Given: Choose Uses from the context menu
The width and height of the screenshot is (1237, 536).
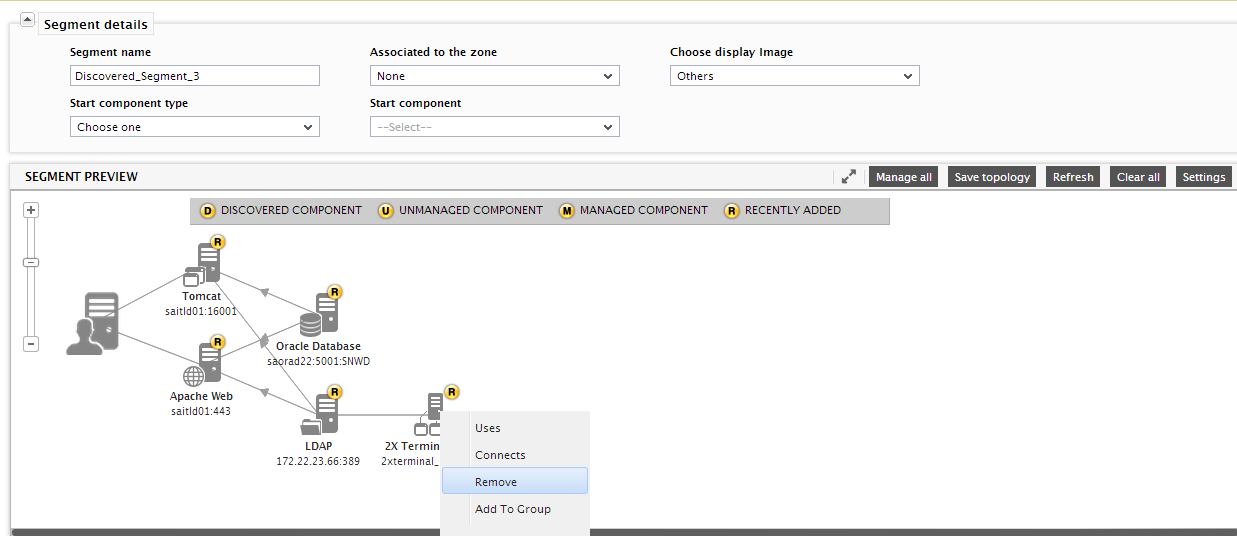Looking at the screenshot, I should click(515, 428).
